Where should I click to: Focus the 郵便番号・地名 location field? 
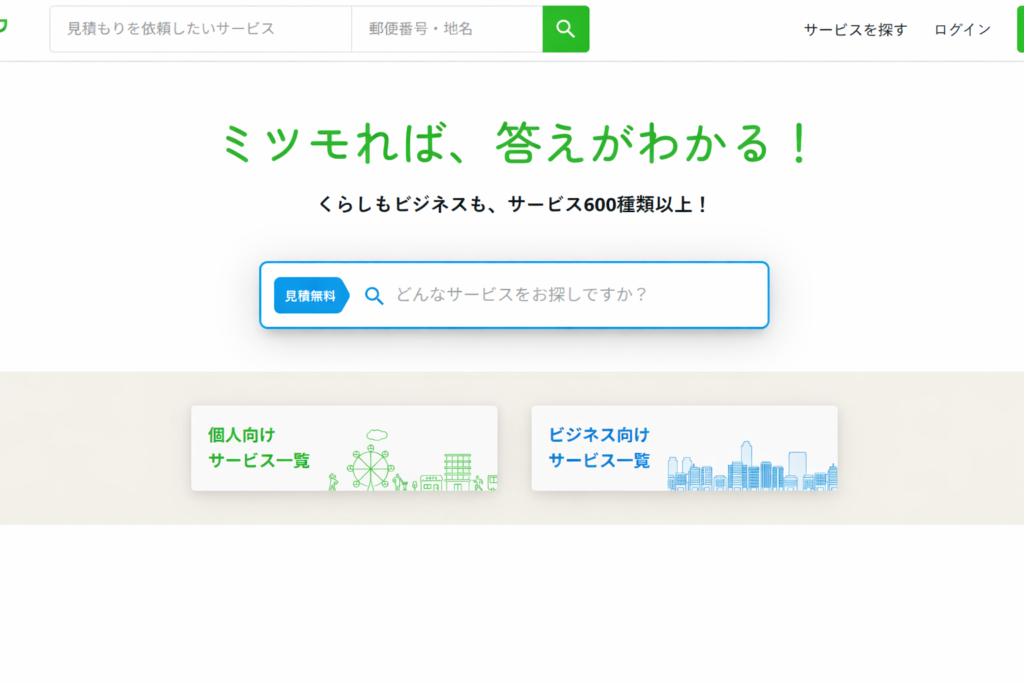coord(446,29)
